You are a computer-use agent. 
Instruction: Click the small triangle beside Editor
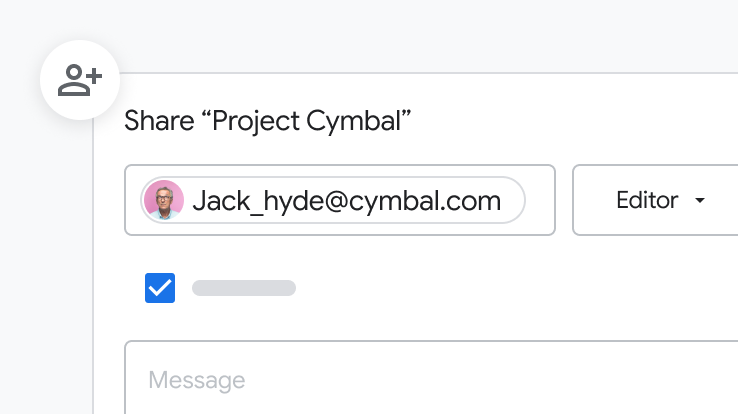(x=700, y=201)
